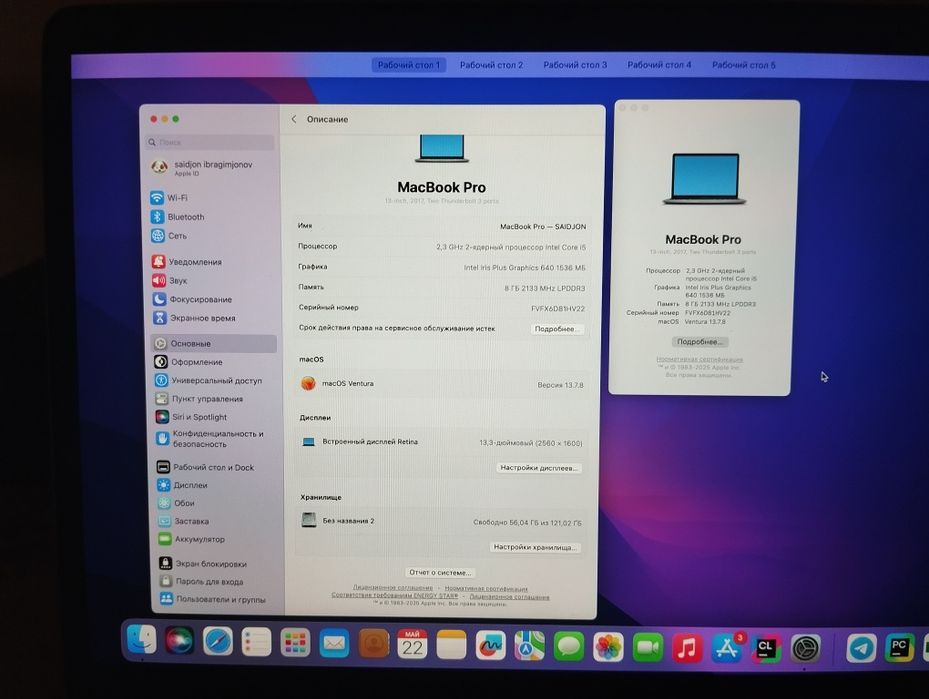Open CLion icon in the Dock
Screen dimensions: 929x699
click(766, 649)
